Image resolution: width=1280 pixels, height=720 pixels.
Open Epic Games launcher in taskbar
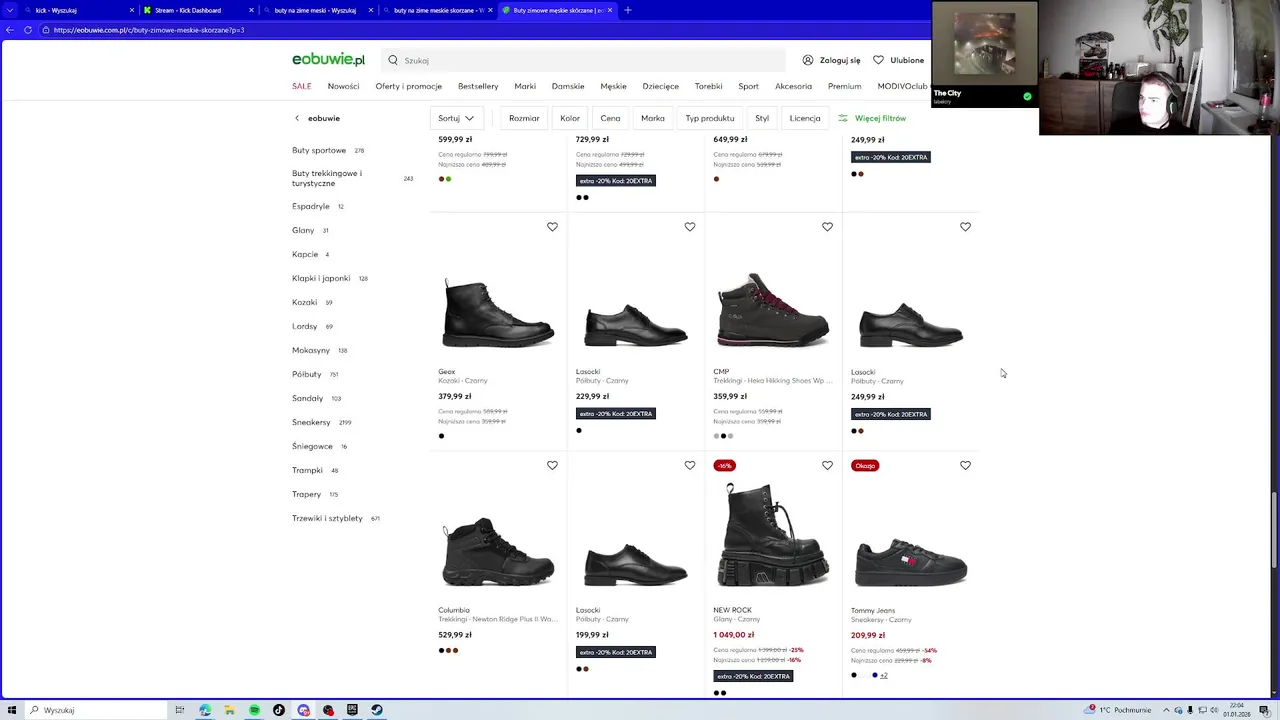tap(352, 710)
